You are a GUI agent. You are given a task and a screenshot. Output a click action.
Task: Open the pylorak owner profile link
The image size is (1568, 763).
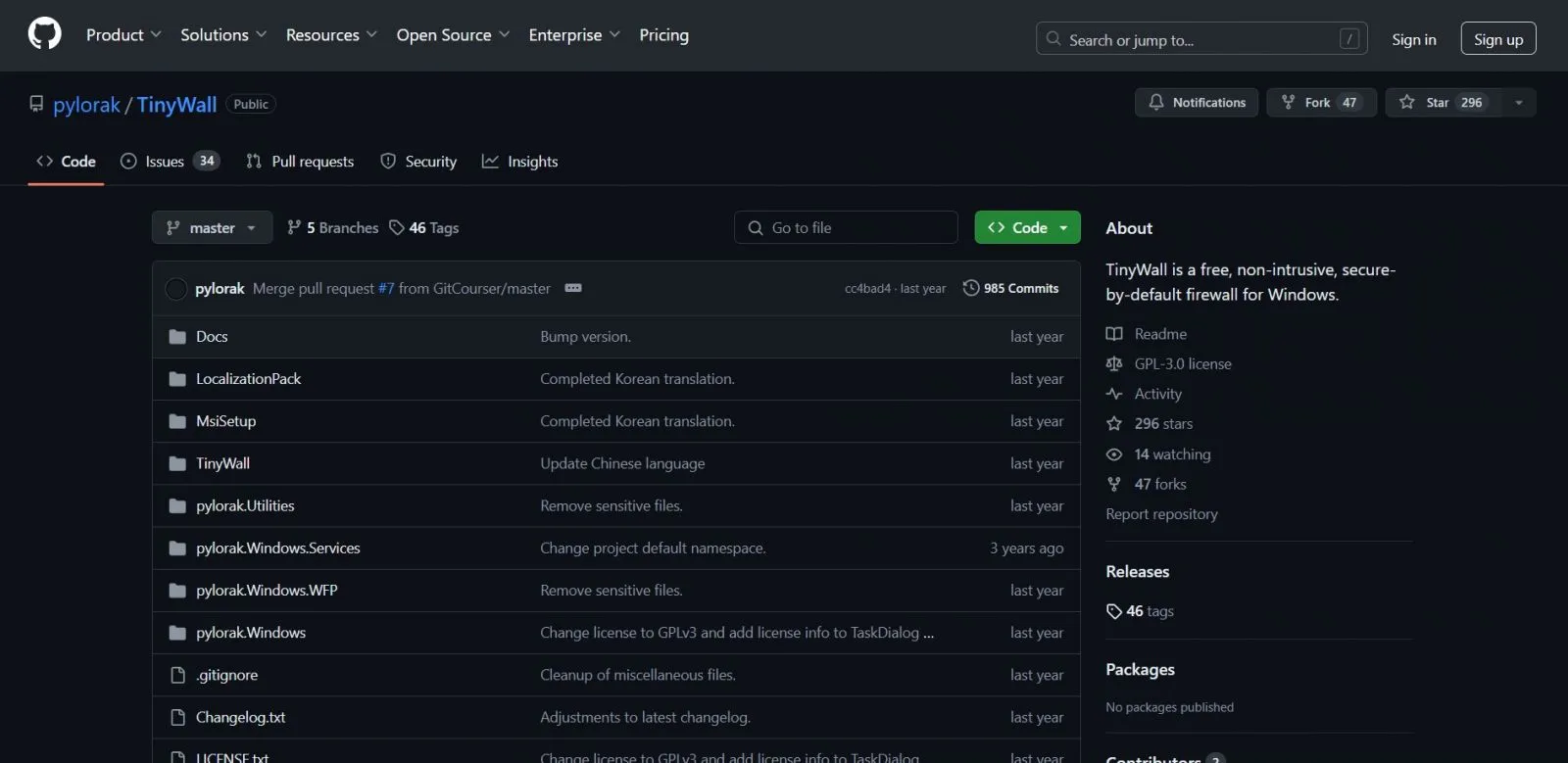(x=86, y=105)
